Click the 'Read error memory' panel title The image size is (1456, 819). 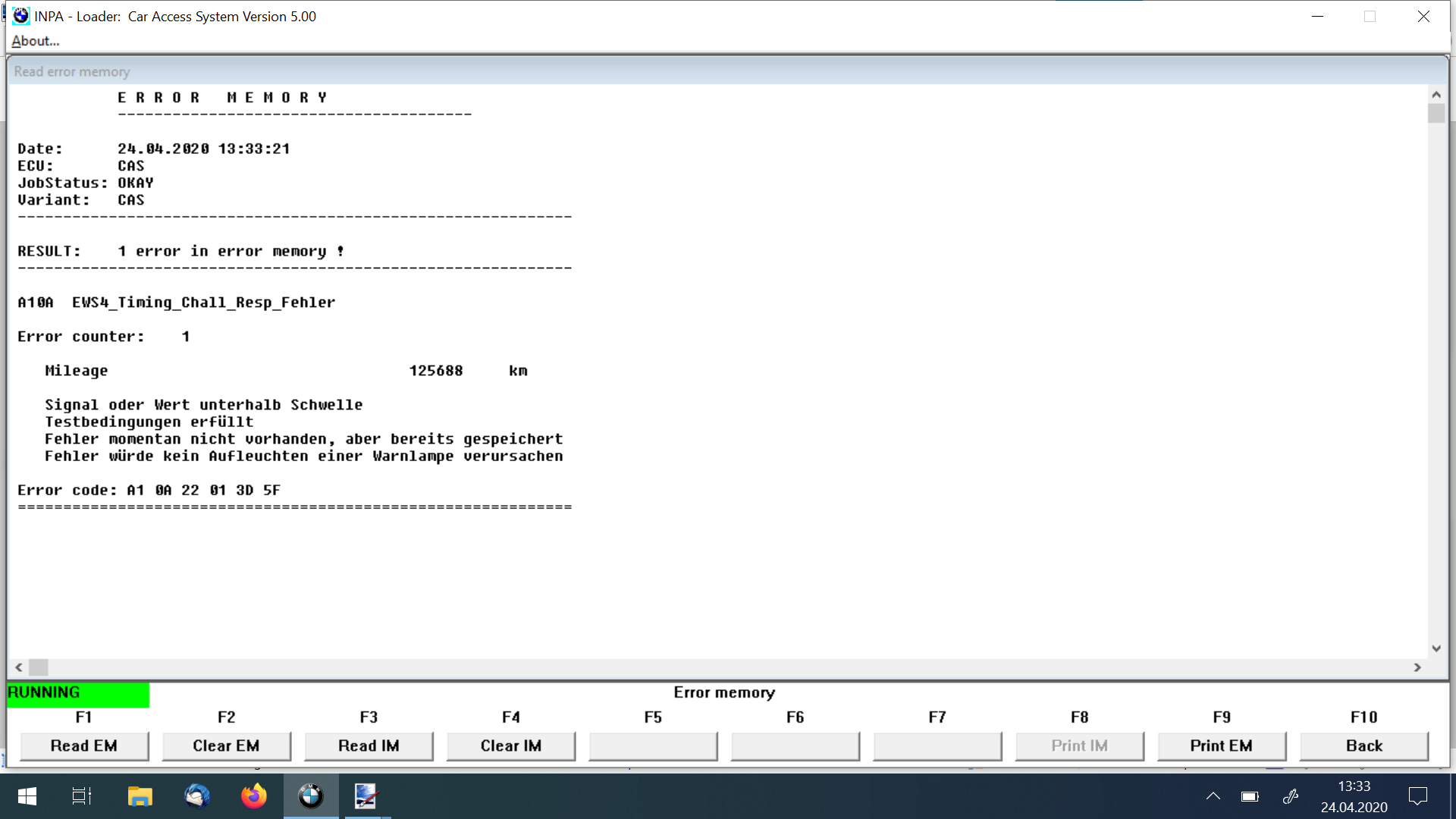(x=72, y=71)
